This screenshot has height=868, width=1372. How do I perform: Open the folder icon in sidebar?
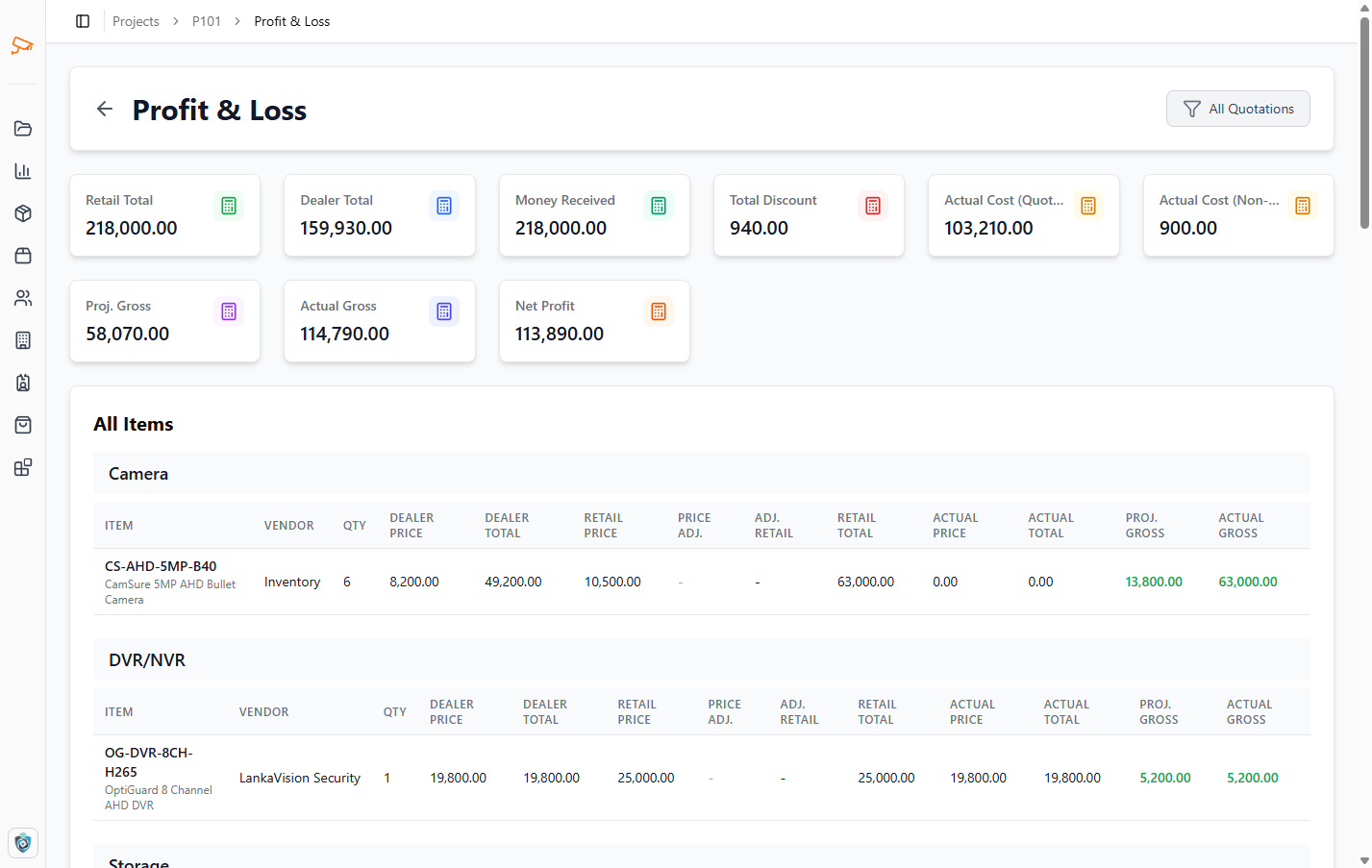[23, 129]
